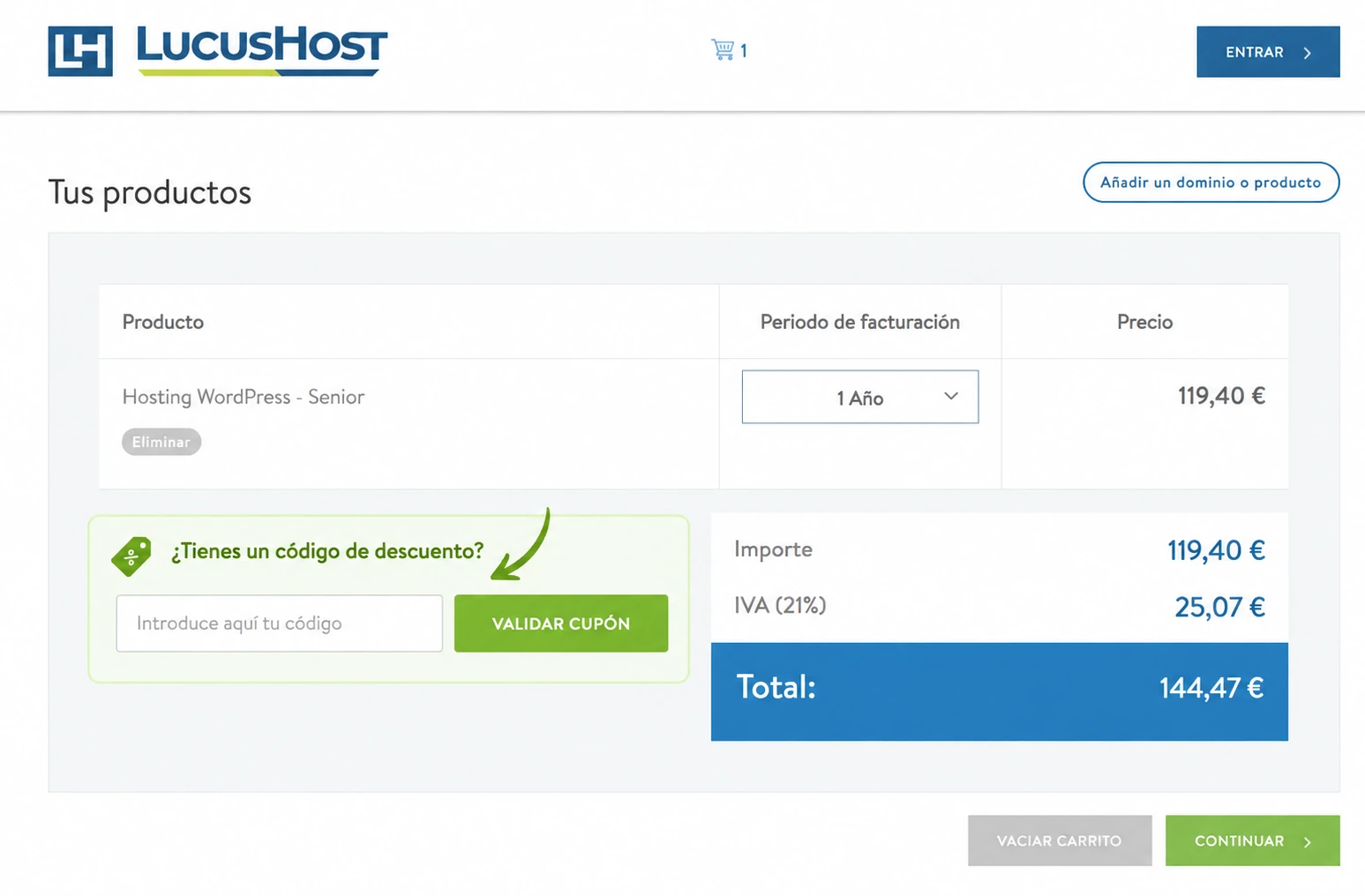Remove product with Eliminar button
This screenshot has height=896, width=1365.
161,442
